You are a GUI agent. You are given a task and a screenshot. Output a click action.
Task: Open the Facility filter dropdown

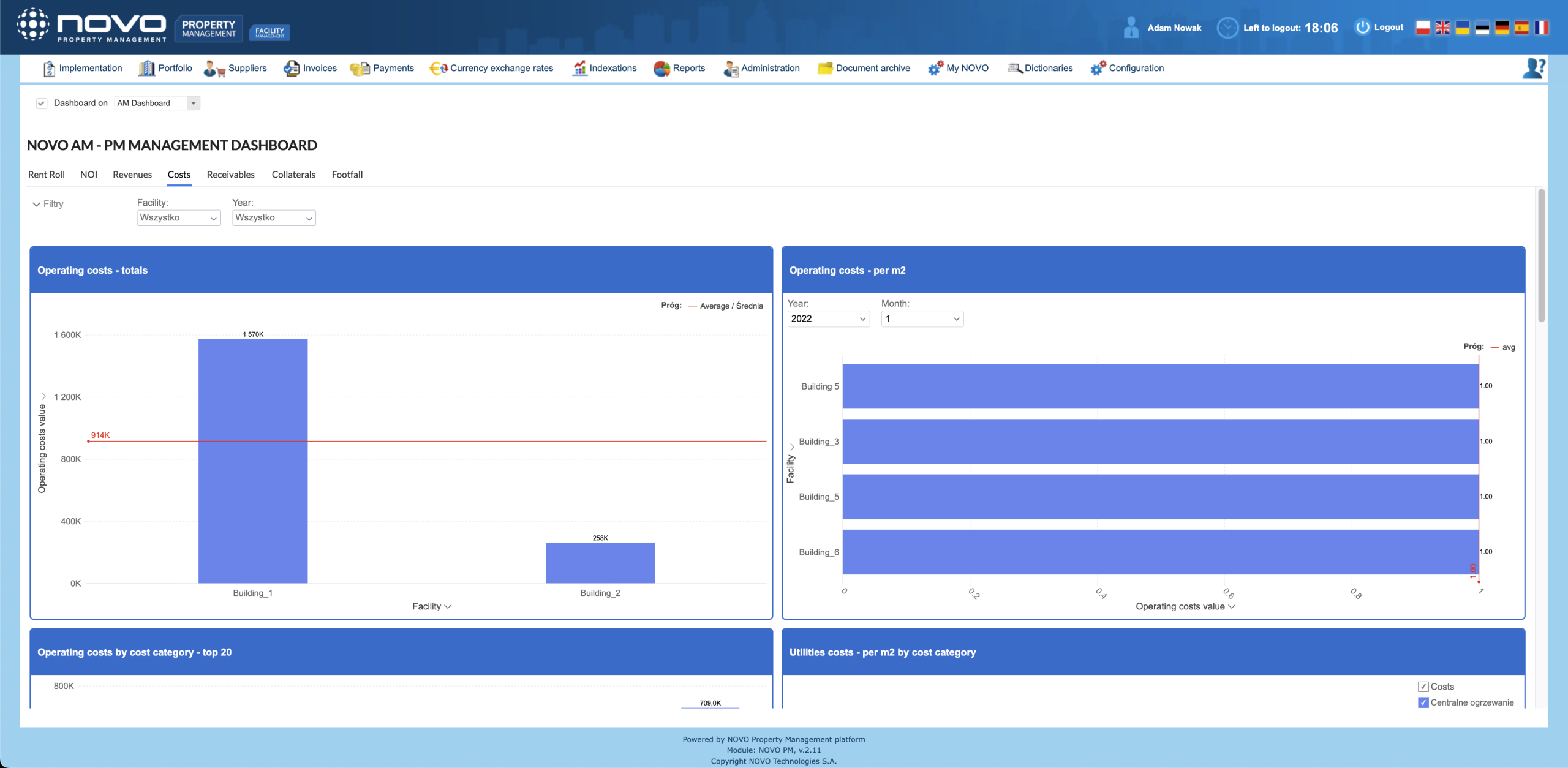(x=178, y=218)
